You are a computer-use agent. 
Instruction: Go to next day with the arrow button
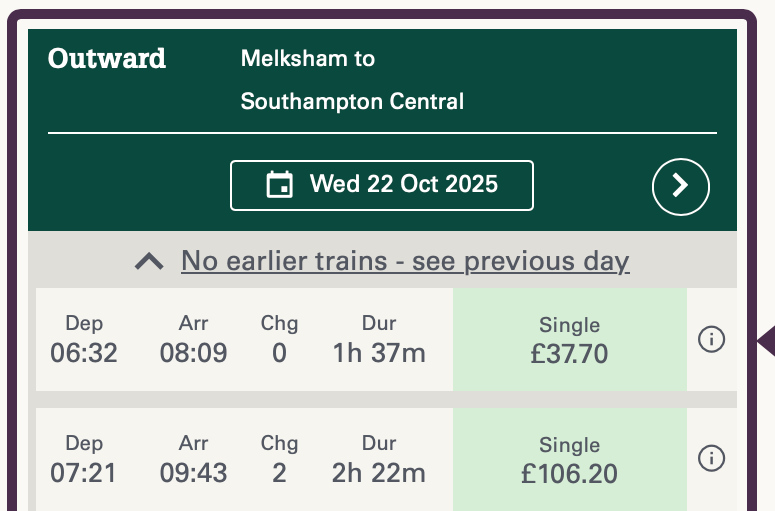coord(681,185)
